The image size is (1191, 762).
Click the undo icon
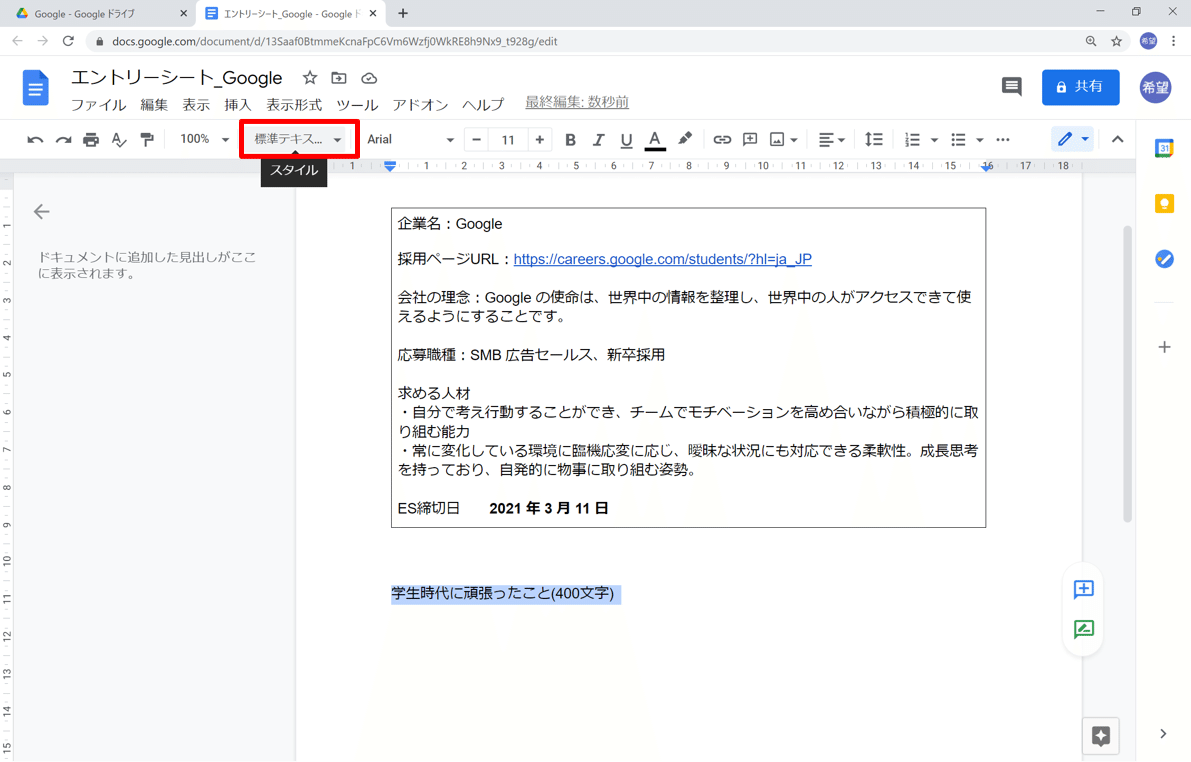(36, 139)
